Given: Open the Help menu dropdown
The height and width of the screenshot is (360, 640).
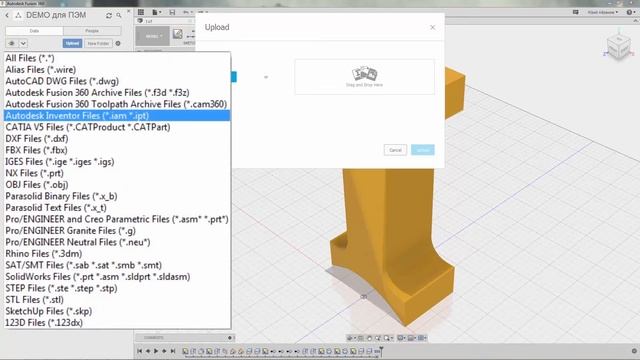Looking at the screenshot, I should pos(631,12).
